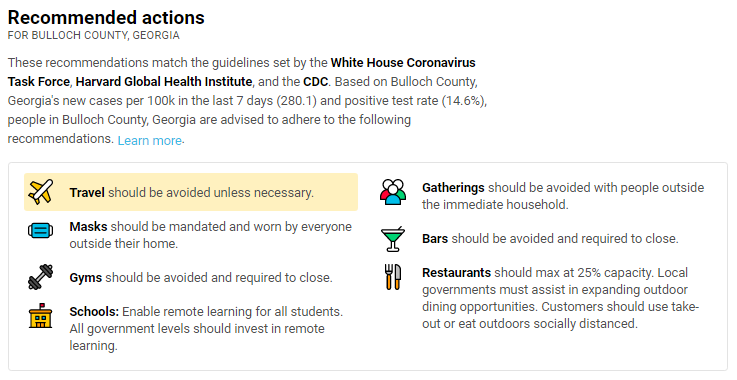Click White House Coronavirus Task Force text
The image size is (737, 380).
[242, 72]
